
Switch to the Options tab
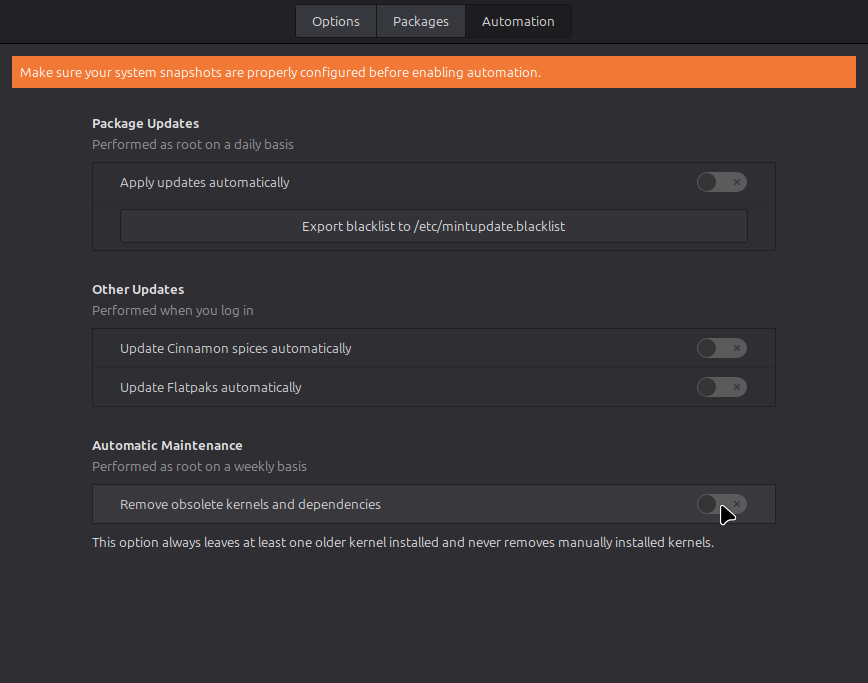tap(336, 22)
